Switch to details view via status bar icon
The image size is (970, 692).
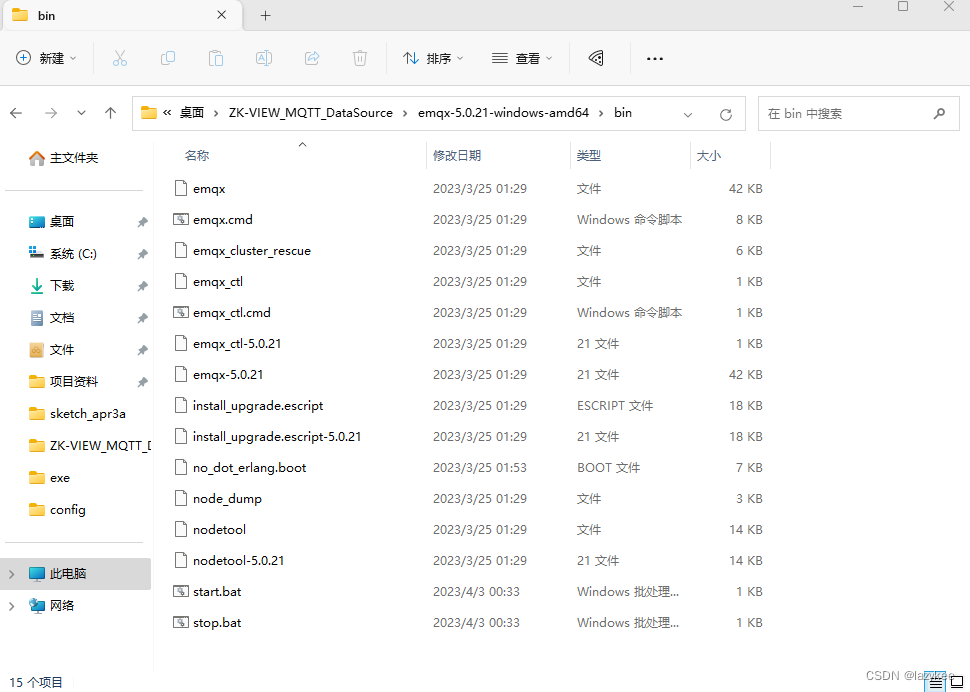(936, 682)
